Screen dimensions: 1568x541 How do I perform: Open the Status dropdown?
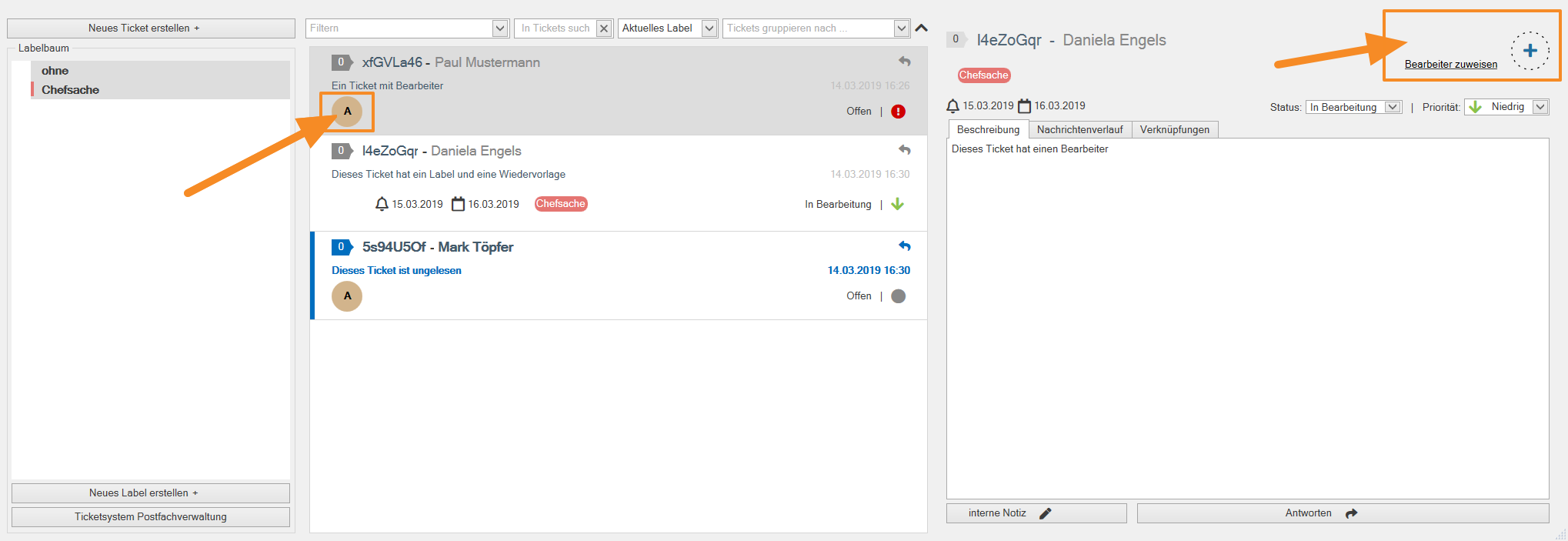tap(1353, 107)
